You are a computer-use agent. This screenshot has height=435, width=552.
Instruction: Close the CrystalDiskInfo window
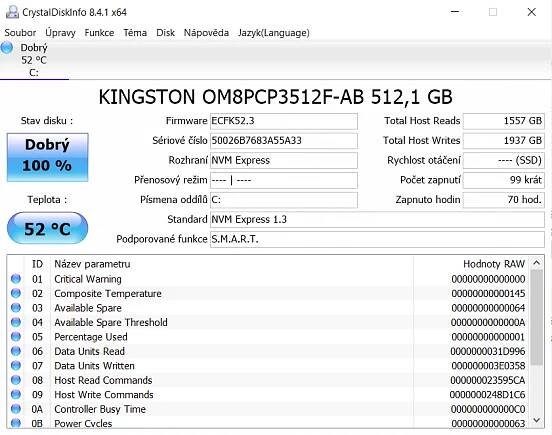[x=532, y=12]
